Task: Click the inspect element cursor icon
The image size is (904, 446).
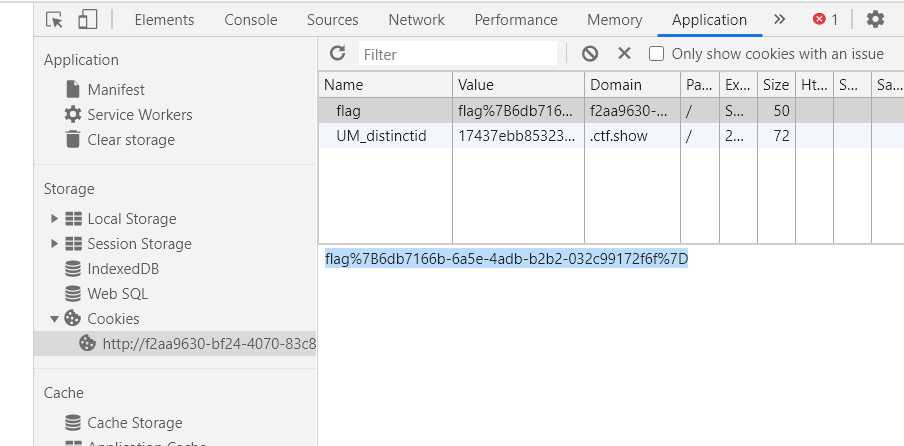Action: coord(55,19)
